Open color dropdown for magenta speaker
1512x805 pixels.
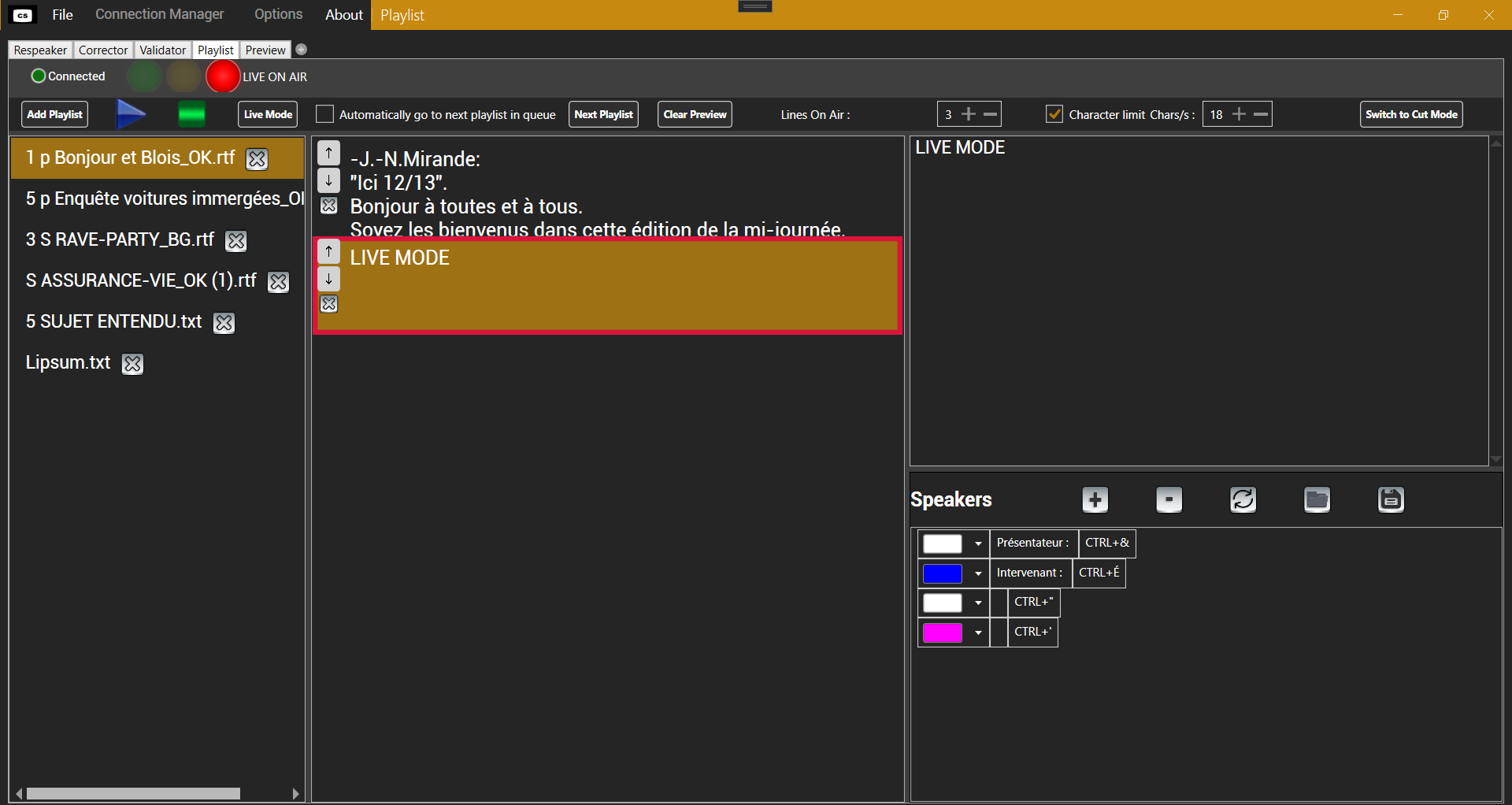click(x=977, y=632)
